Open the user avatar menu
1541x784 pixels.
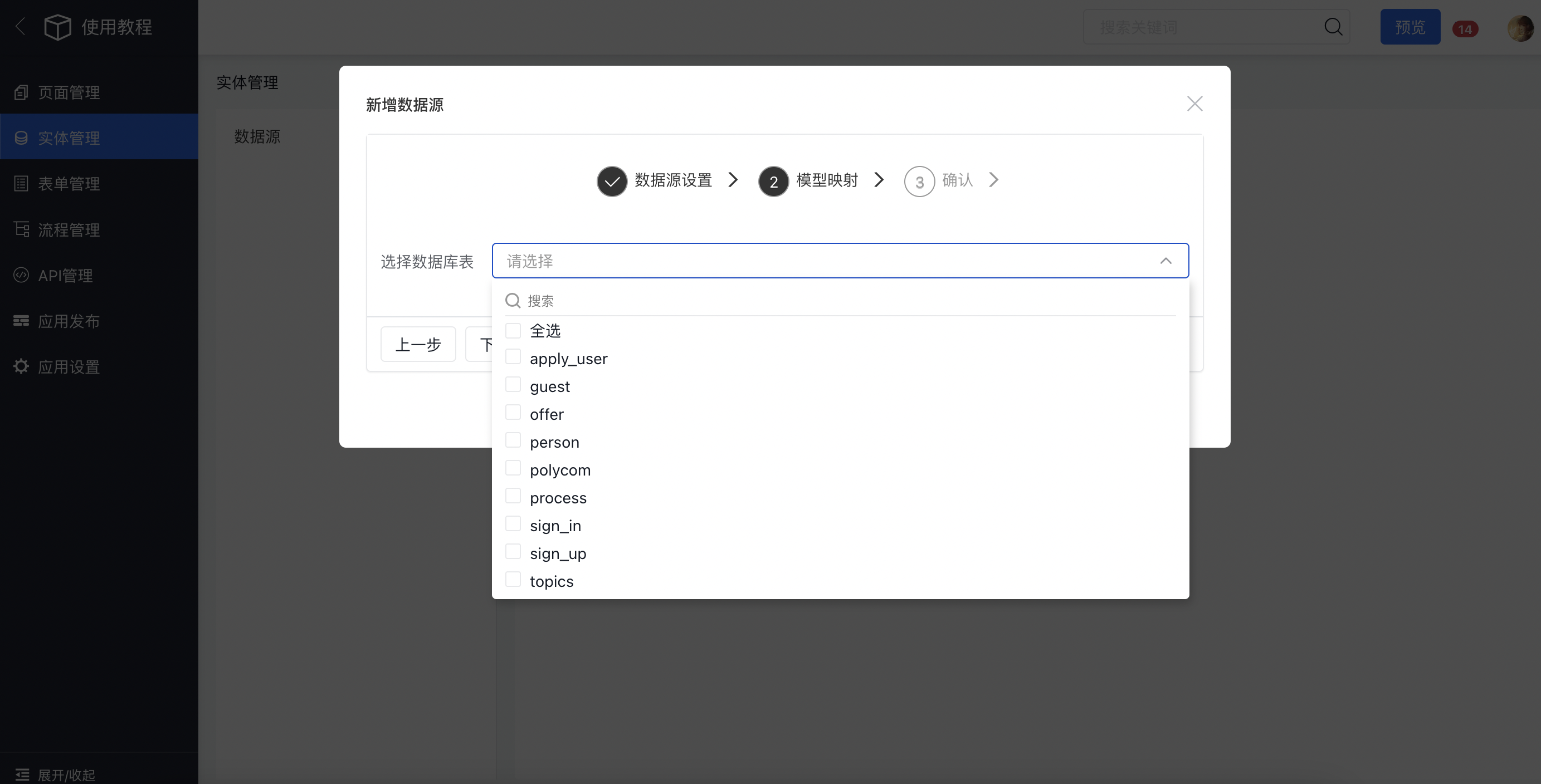[1520, 28]
